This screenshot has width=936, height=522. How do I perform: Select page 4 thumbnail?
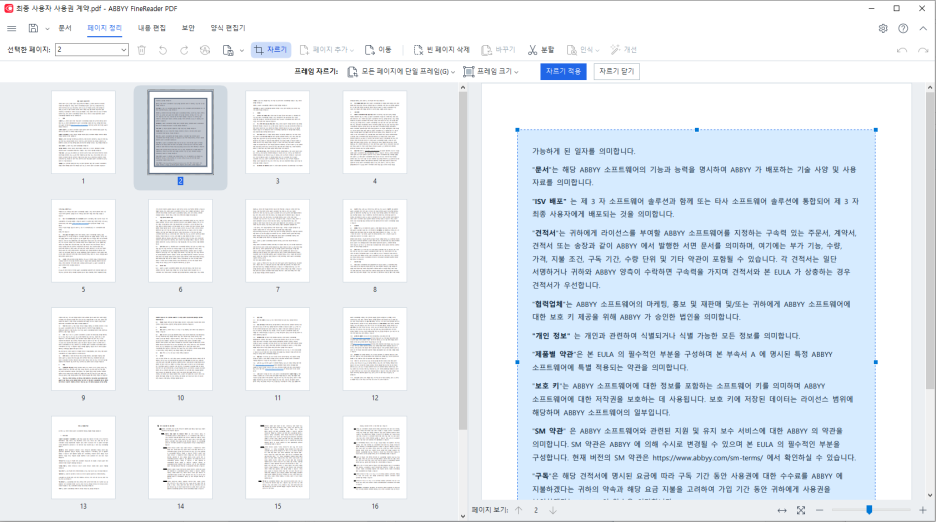click(375, 132)
